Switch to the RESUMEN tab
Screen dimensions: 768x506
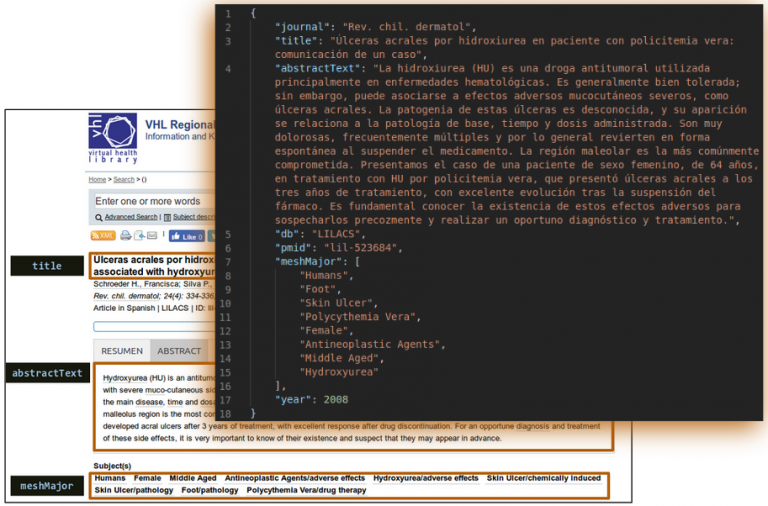click(122, 351)
